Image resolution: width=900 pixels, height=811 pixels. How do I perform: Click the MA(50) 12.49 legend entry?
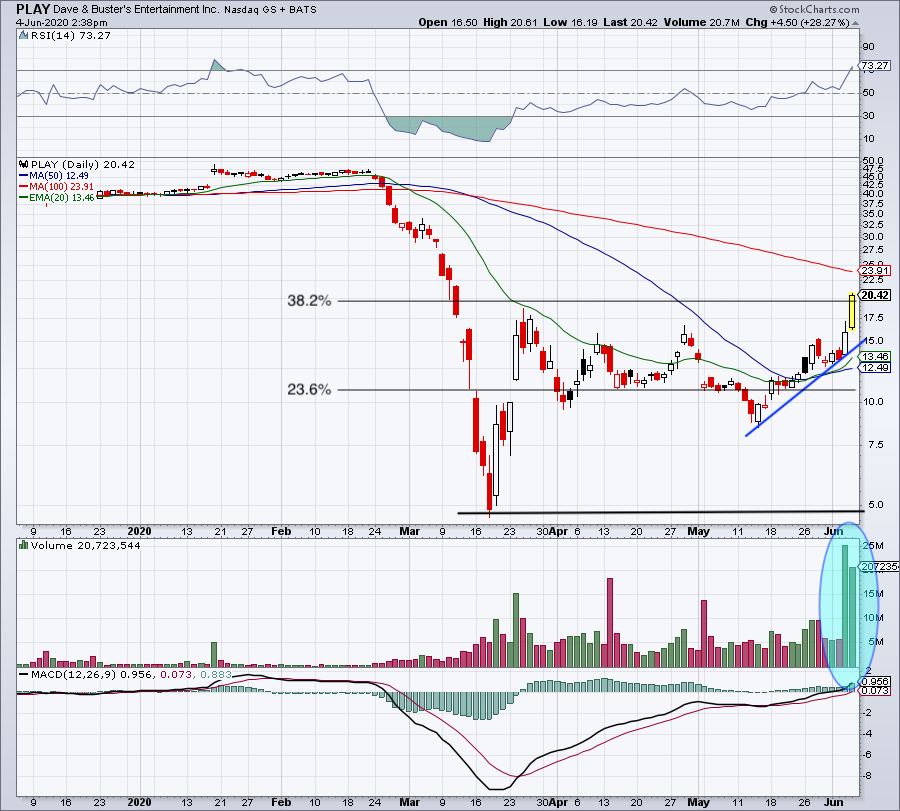(53, 176)
